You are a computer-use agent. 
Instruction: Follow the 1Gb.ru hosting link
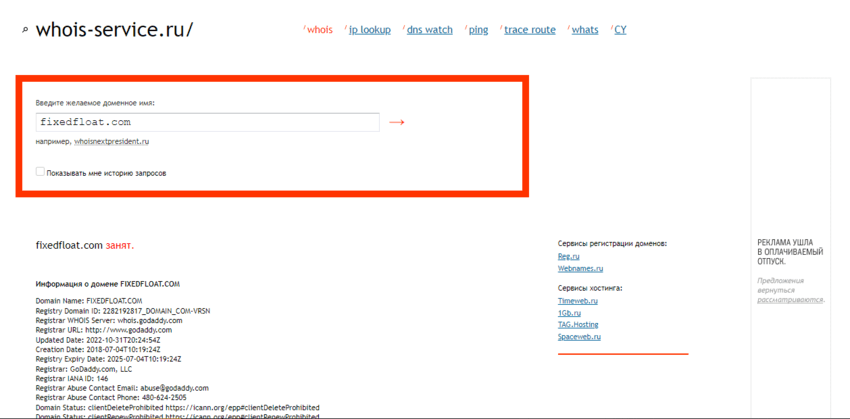point(569,312)
